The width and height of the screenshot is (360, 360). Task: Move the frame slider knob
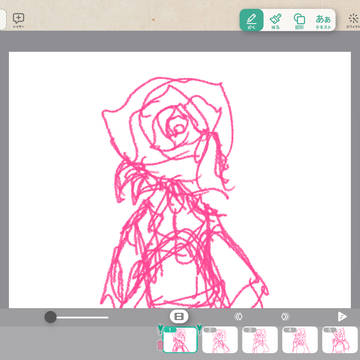pos(51,317)
